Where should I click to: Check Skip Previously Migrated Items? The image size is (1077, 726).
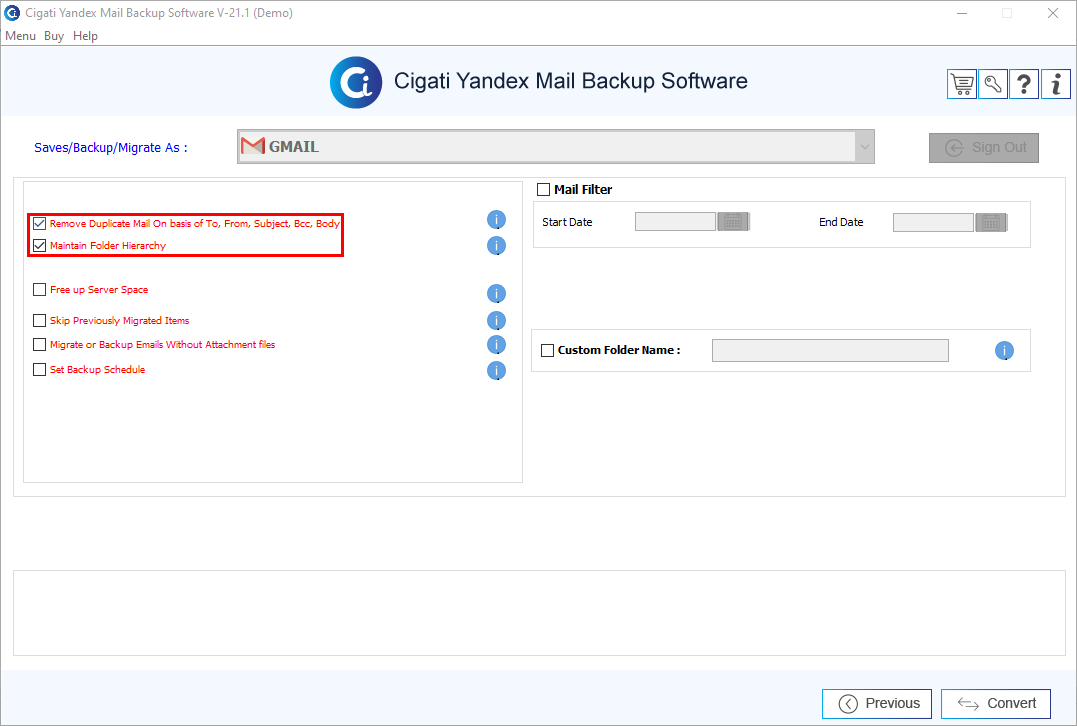pos(40,321)
